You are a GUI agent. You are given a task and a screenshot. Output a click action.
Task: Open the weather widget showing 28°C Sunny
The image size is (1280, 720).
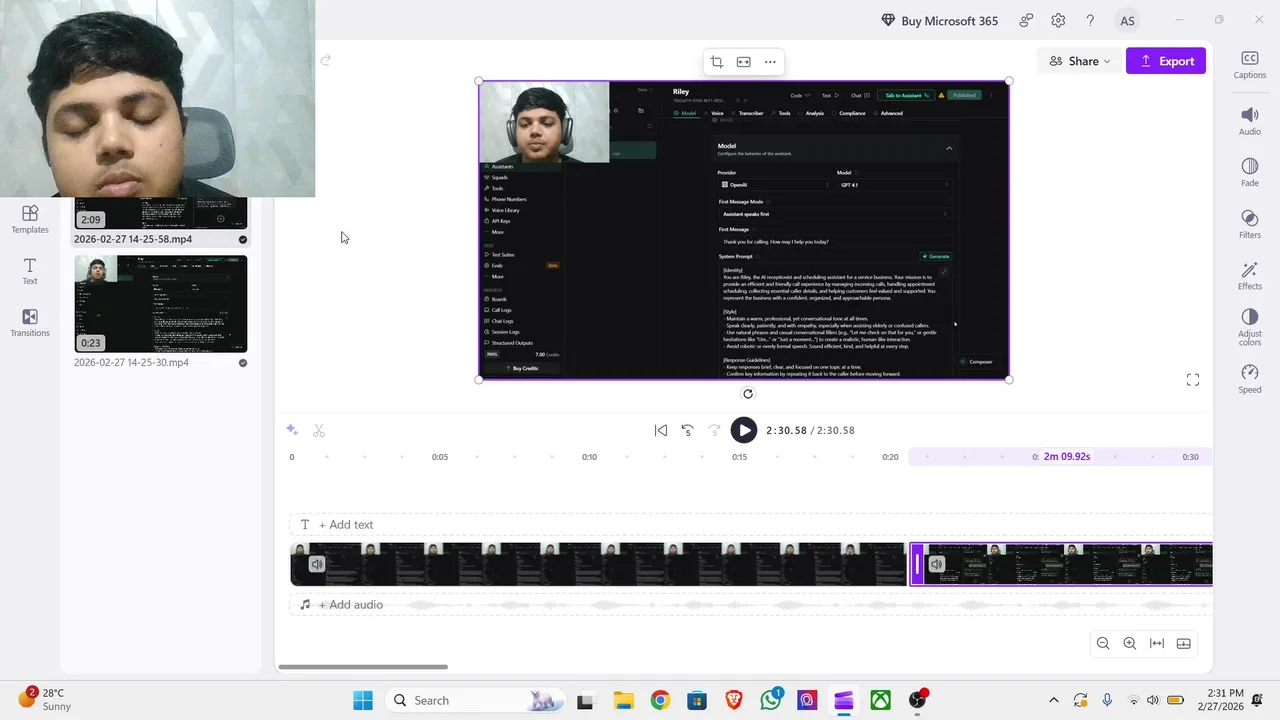(x=45, y=699)
